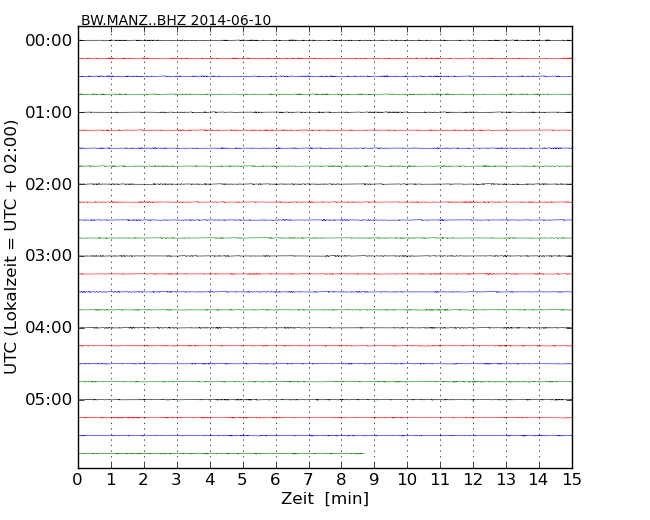Click x-axis tick label 15
The width and height of the screenshot is (650, 520).
[572, 479]
